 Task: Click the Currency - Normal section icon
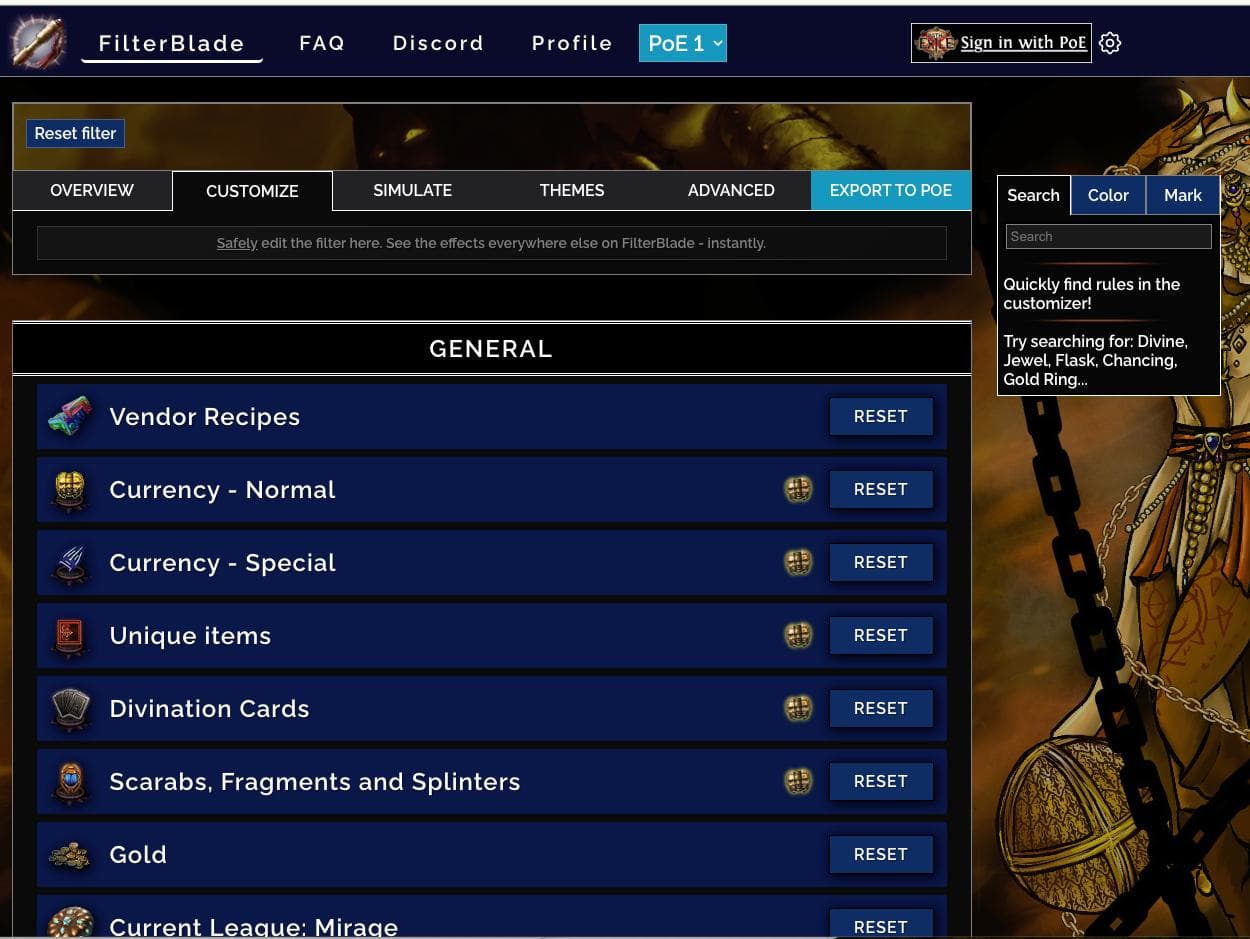pyautogui.click(x=70, y=490)
